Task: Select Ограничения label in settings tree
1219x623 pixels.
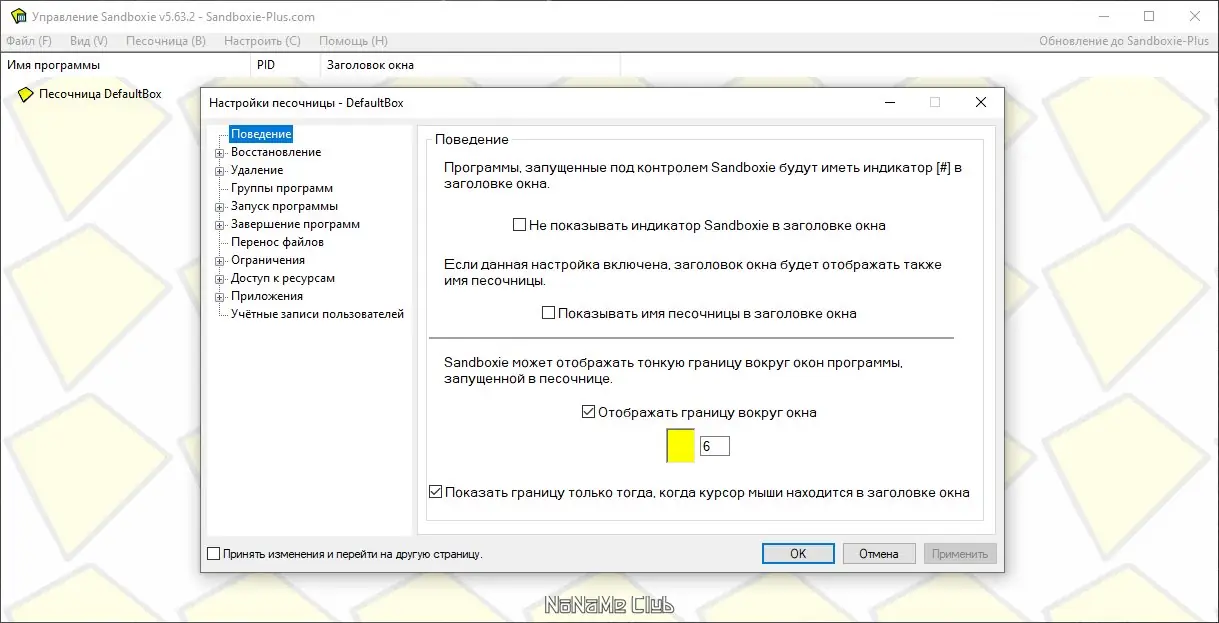Action: pos(268,260)
